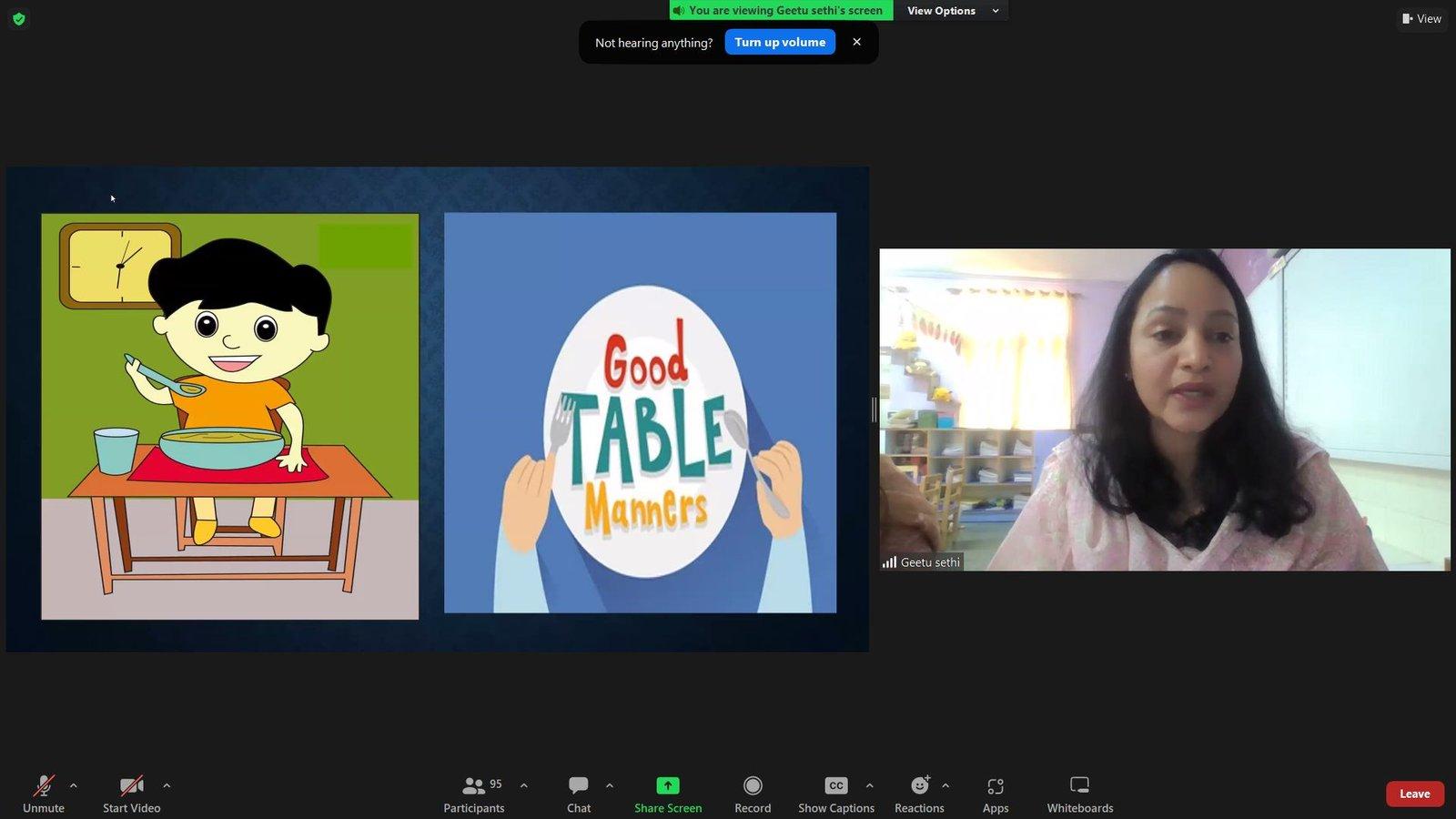Expand the caption options chevron
Screen dimensions: 1456x819
[x=870, y=785]
